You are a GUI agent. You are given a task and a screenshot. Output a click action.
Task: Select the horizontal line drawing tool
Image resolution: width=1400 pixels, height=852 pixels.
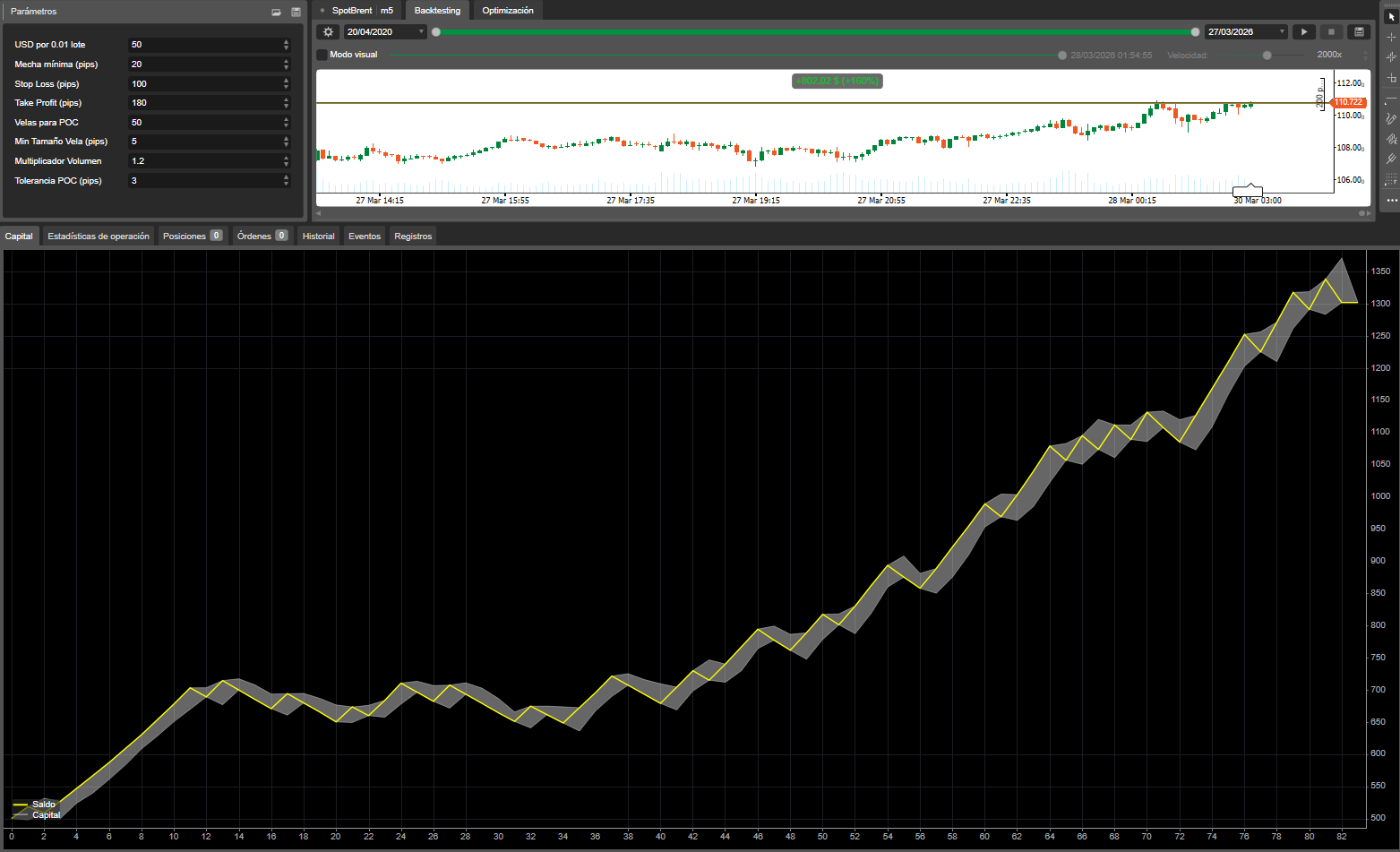tap(1391, 99)
